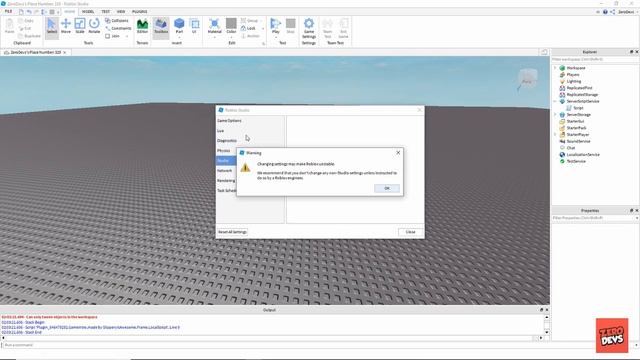Select Game Options in the settings list

(x=229, y=121)
